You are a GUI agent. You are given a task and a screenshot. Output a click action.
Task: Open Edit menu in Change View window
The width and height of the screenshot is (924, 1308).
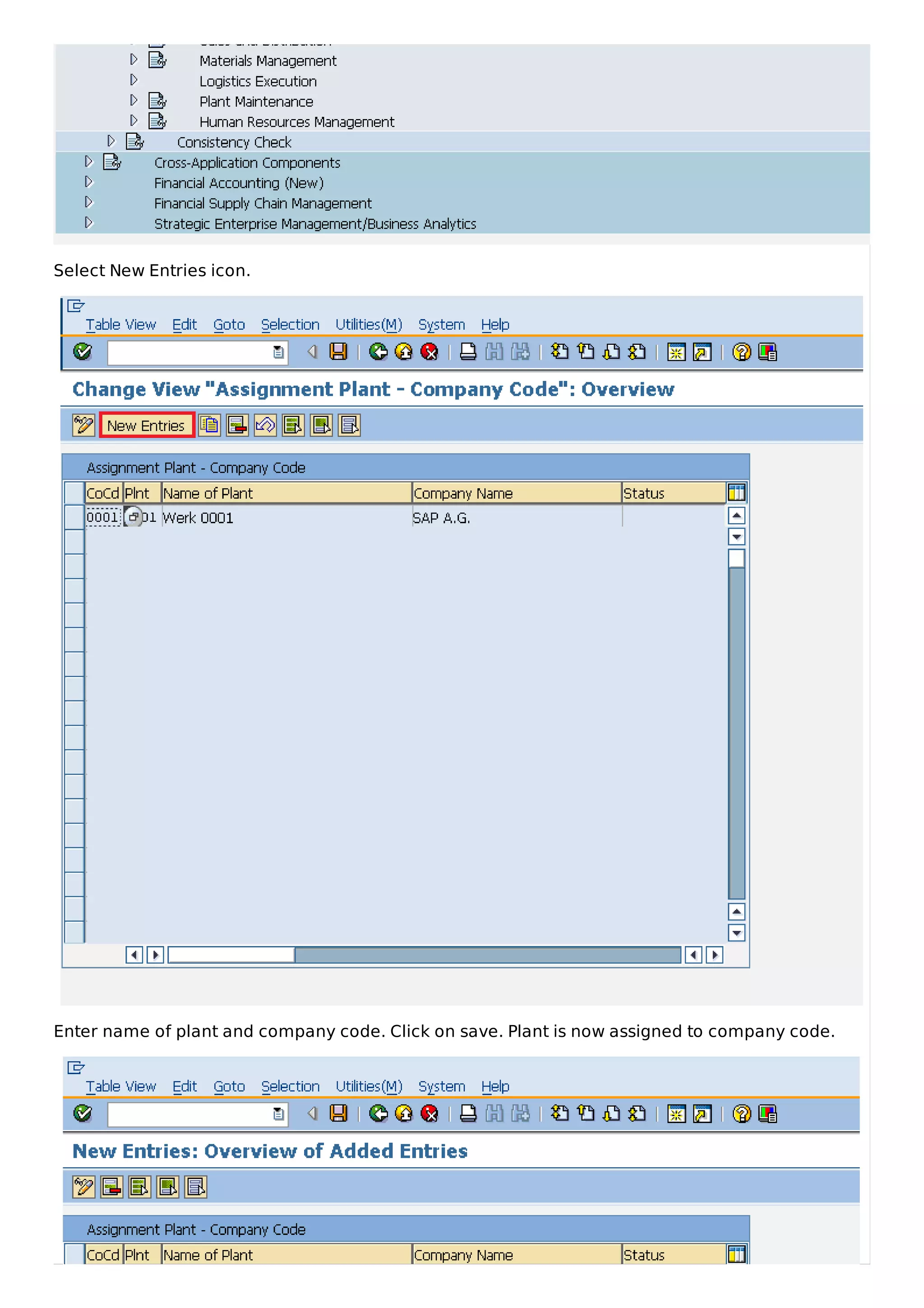coord(185,325)
